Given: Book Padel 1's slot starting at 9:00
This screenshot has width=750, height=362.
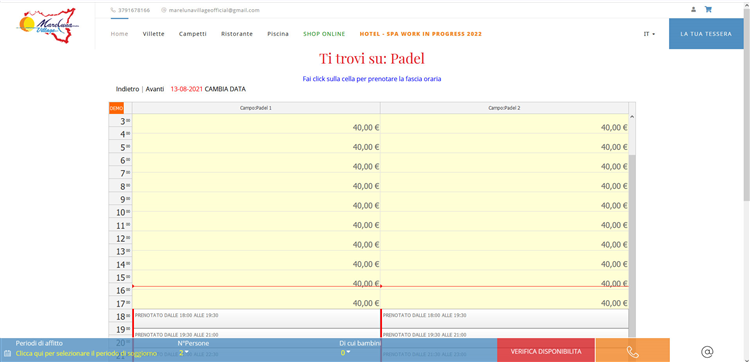Looking at the screenshot, I should coord(256,202).
